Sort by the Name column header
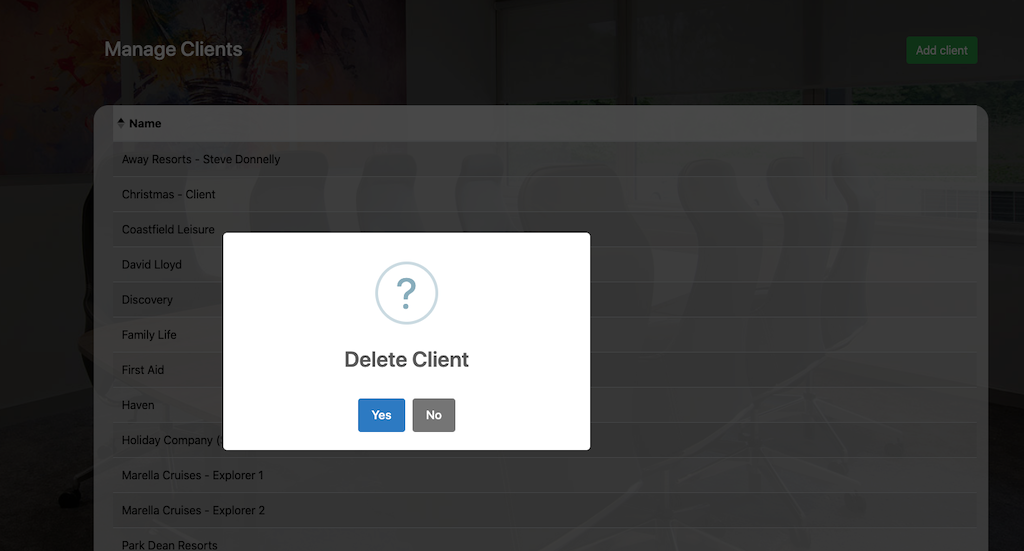Screen dimensions: 1024x551 145,124
